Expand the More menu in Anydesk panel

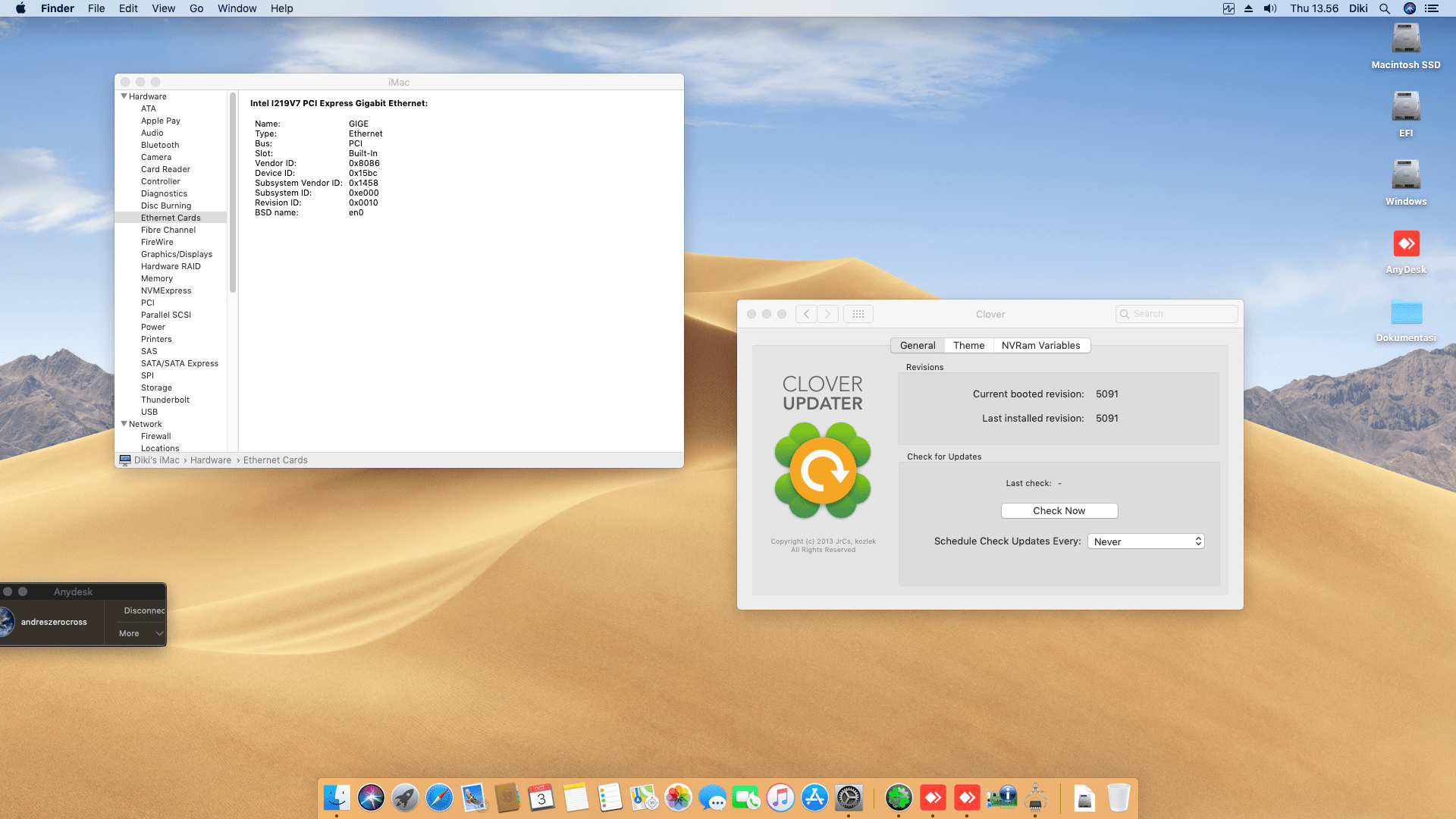pyautogui.click(x=140, y=633)
